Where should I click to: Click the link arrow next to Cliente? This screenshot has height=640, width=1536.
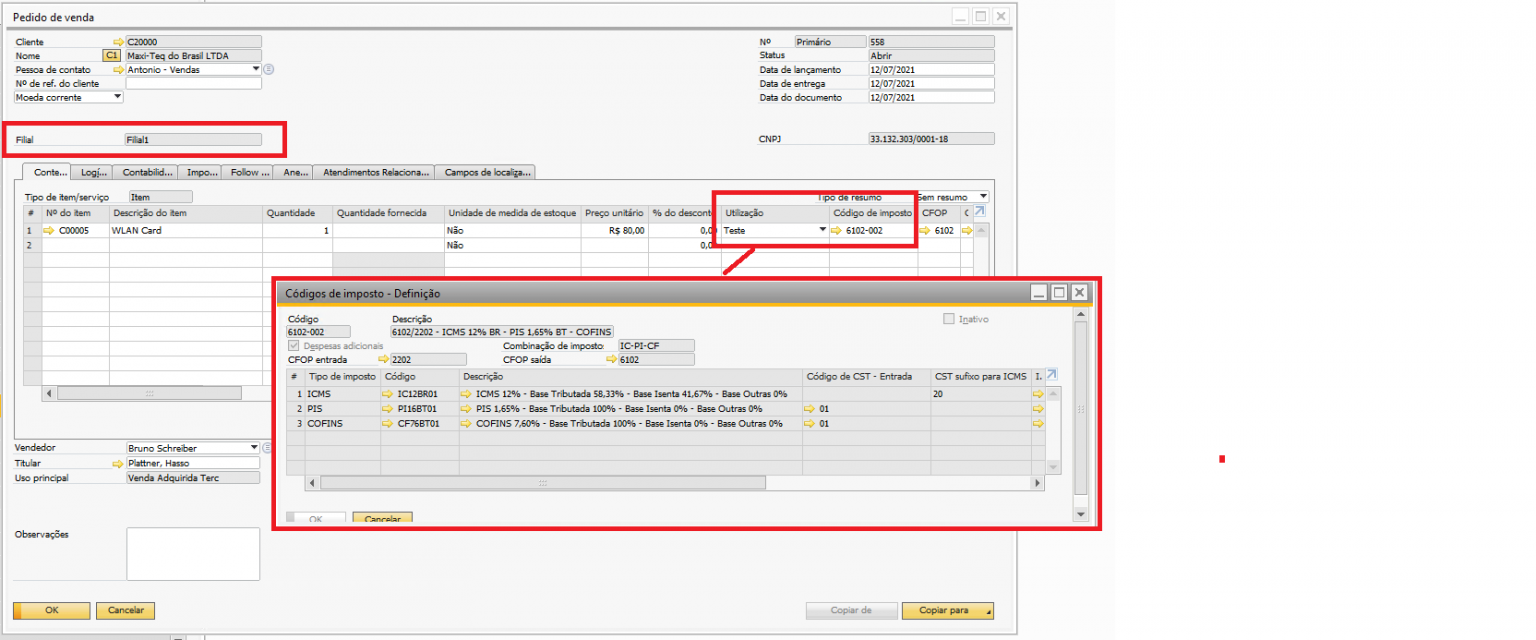[119, 42]
